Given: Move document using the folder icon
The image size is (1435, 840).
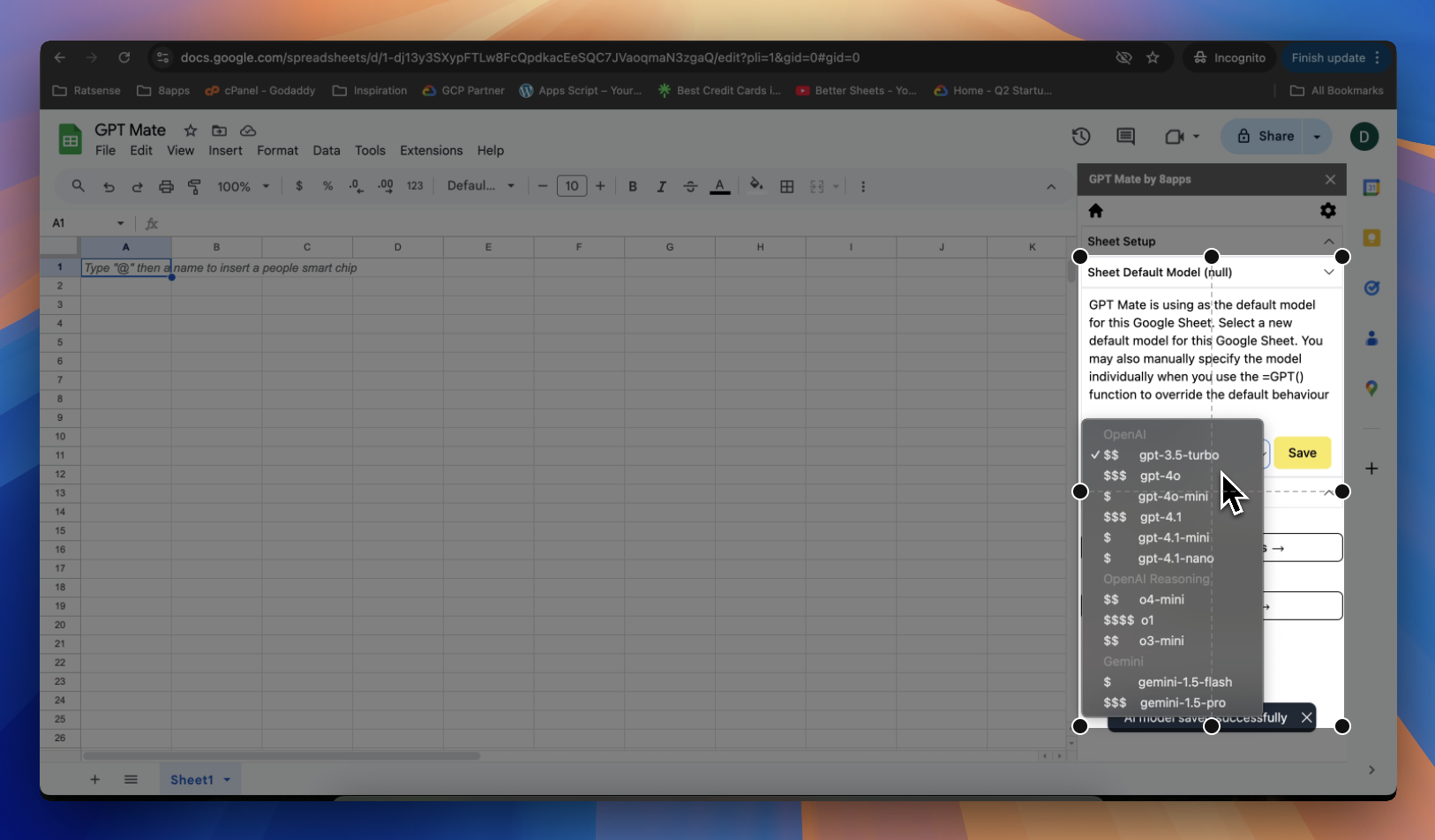Looking at the screenshot, I should [x=219, y=130].
